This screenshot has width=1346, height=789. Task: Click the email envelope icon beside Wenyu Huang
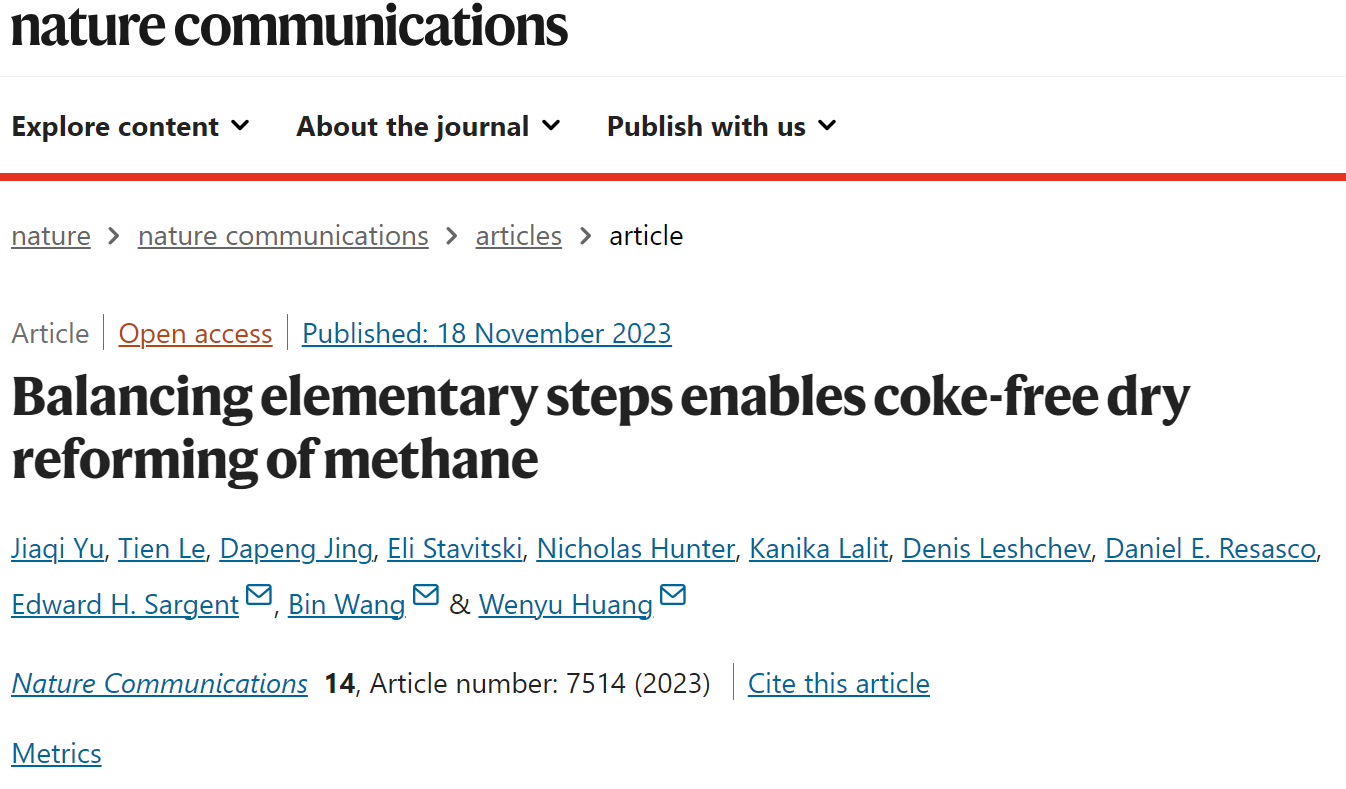point(673,596)
